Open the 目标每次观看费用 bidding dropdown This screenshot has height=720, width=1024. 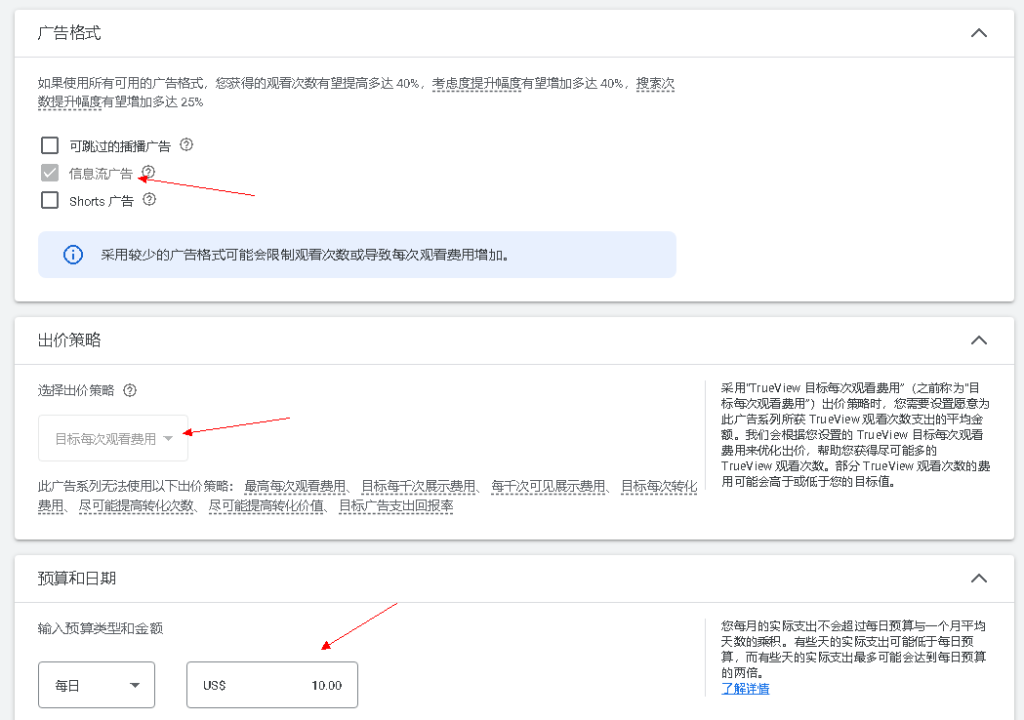[x=113, y=438]
